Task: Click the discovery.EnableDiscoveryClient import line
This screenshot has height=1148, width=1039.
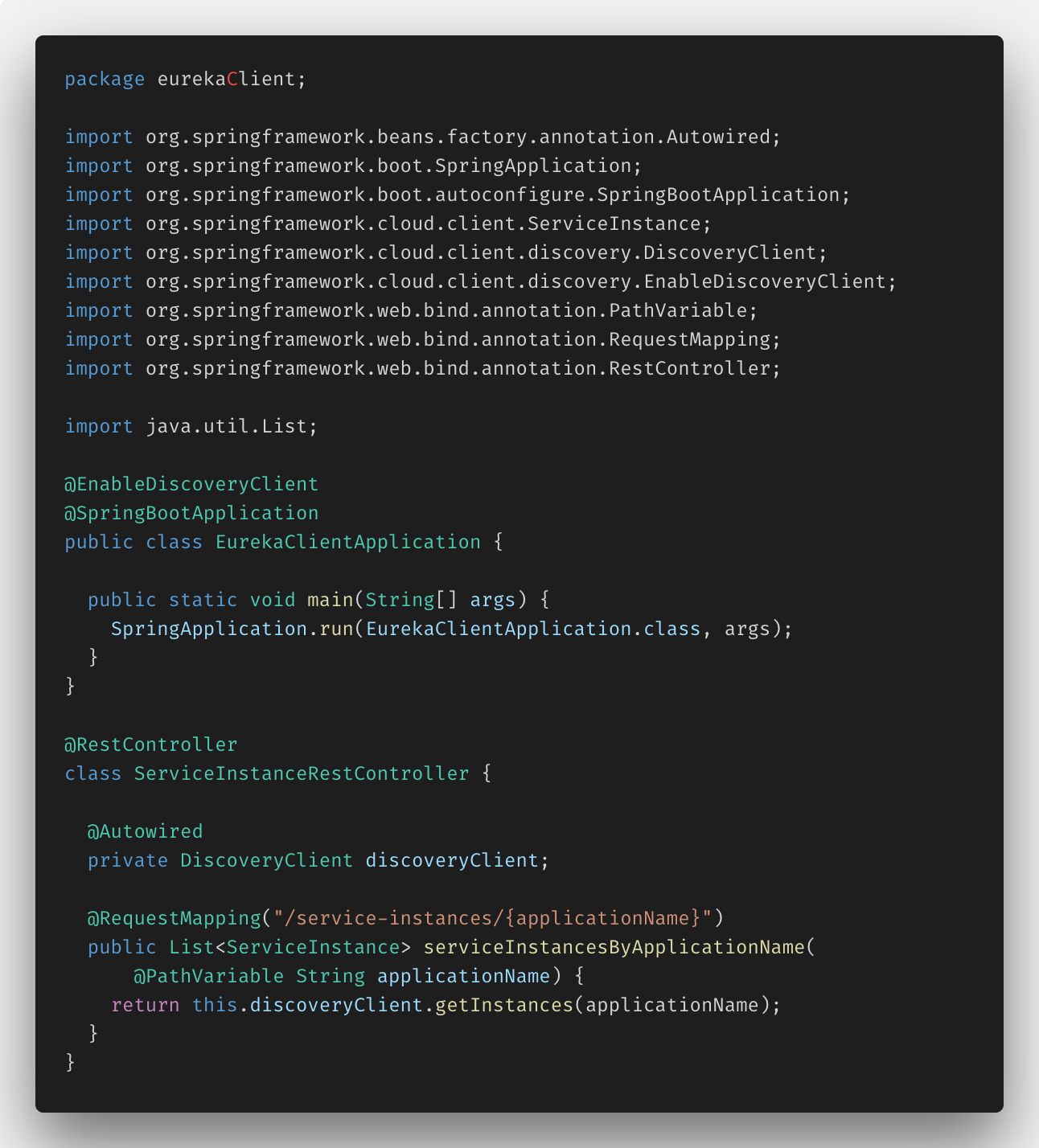Action: click(481, 281)
